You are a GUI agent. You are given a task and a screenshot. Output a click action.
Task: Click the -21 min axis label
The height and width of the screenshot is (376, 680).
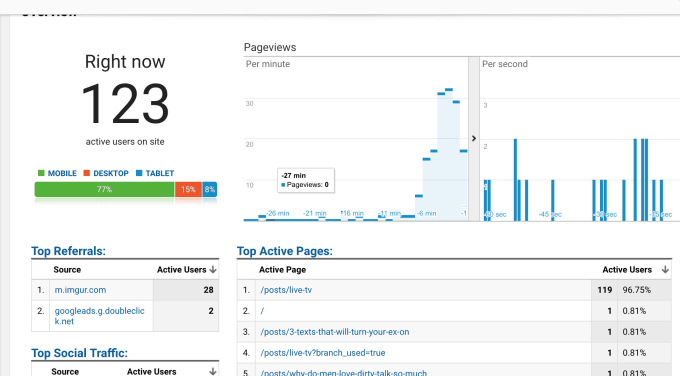[x=314, y=213]
